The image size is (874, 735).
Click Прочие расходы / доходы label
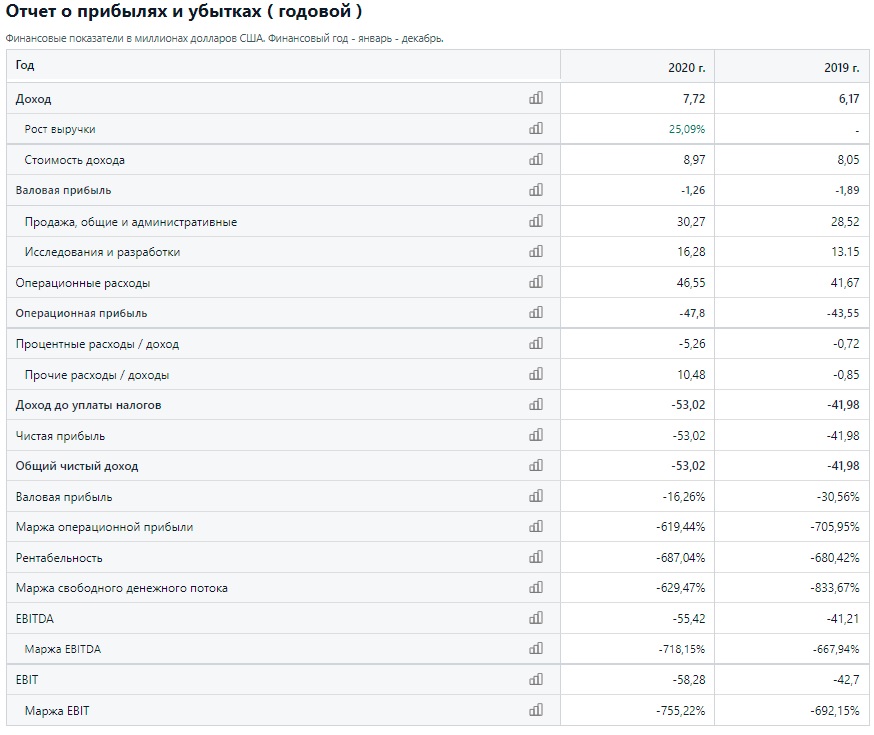(x=96, y=375)
